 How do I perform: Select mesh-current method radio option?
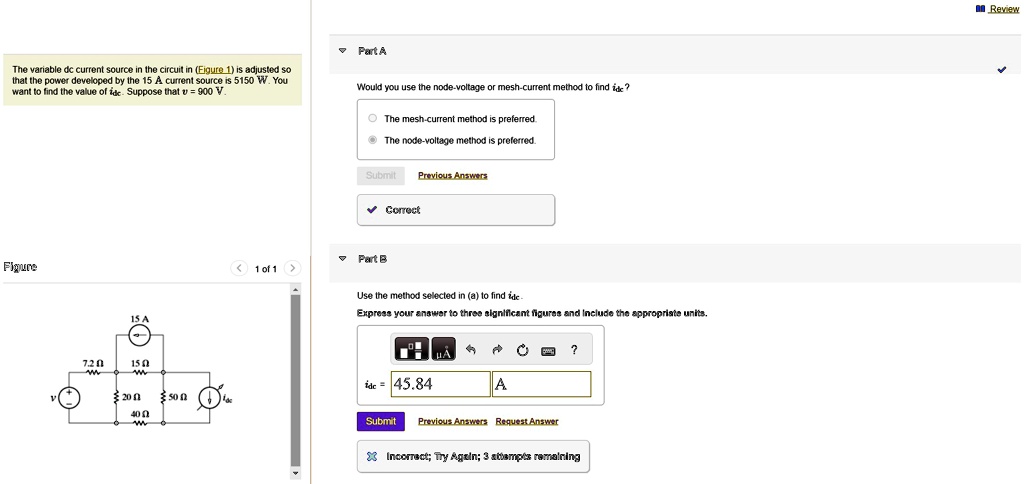coord(372,118)
